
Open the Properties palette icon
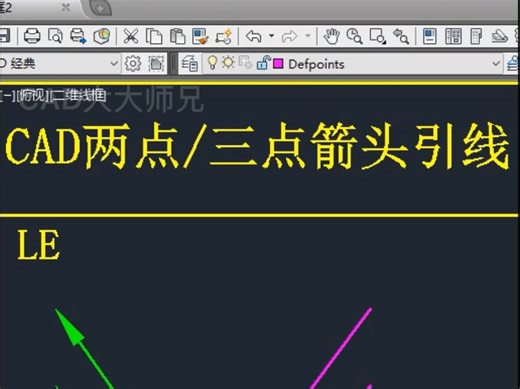(x=430, y=36)
